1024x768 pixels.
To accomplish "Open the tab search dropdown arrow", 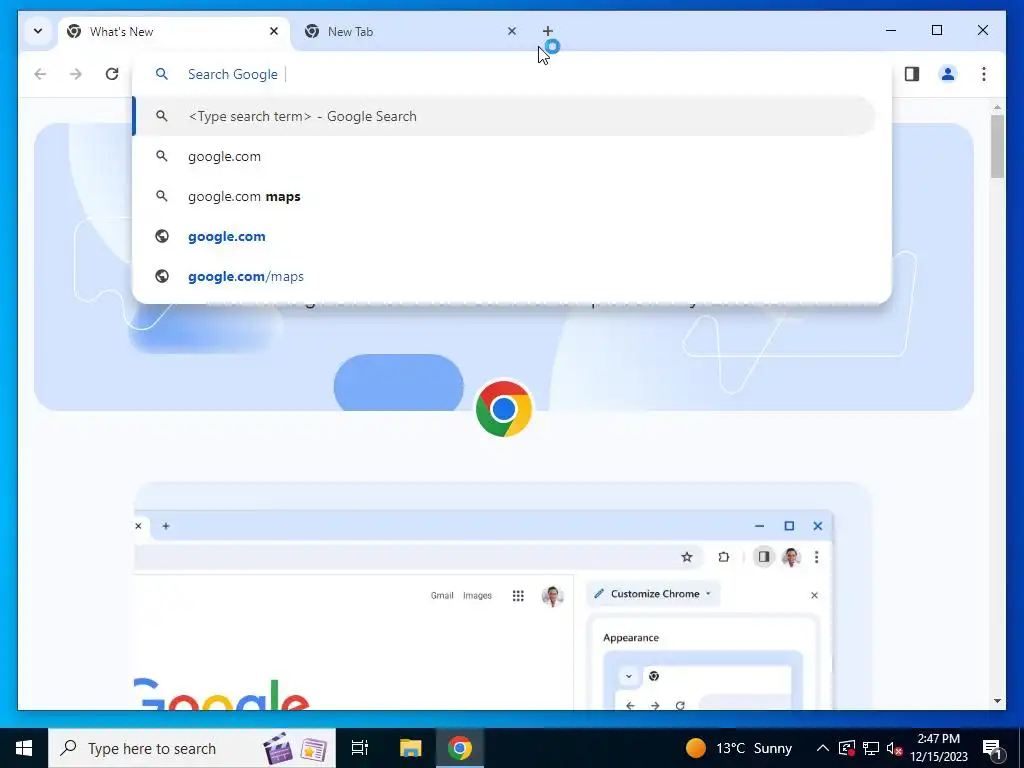I will (38, 31).
